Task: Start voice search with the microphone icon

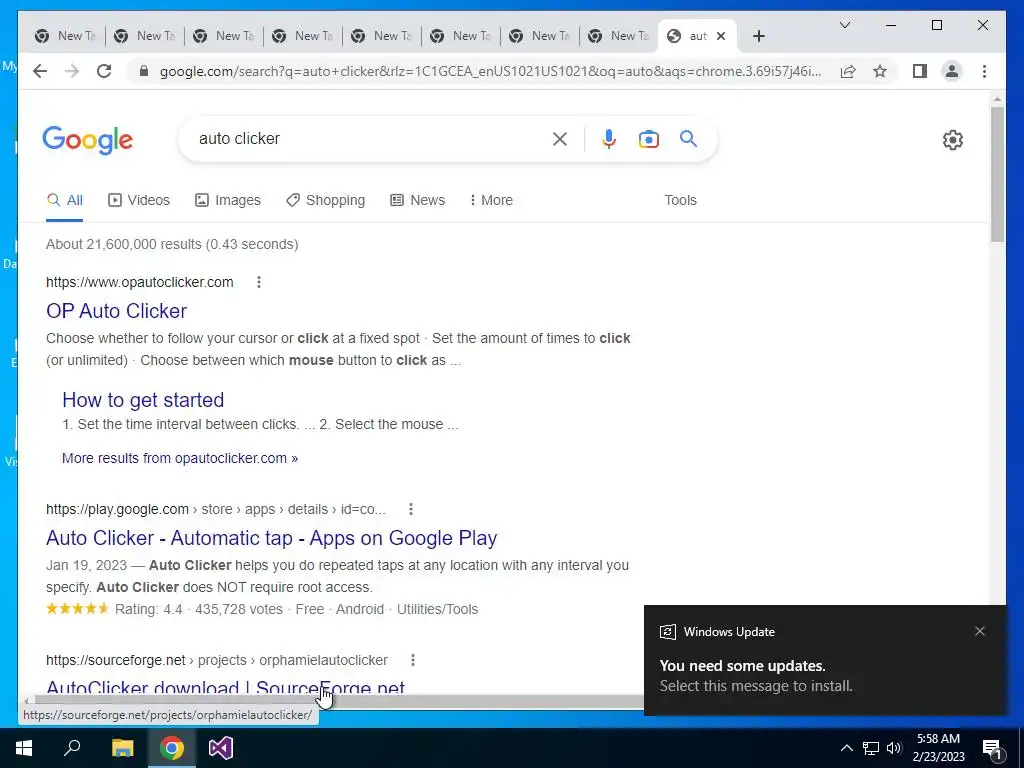Action: [x=609, y=138]
